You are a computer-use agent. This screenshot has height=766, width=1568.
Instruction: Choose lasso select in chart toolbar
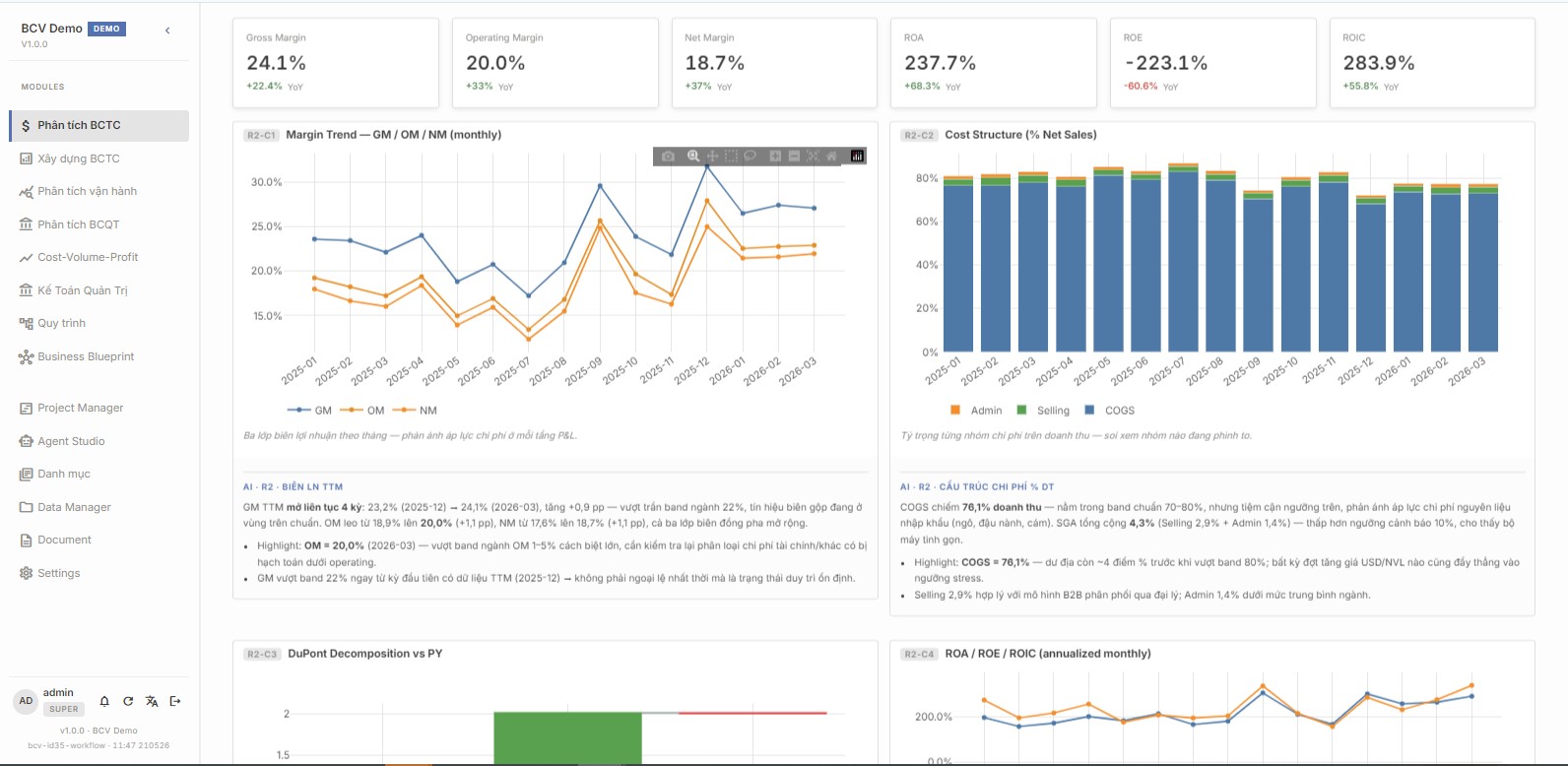[750, 157]
